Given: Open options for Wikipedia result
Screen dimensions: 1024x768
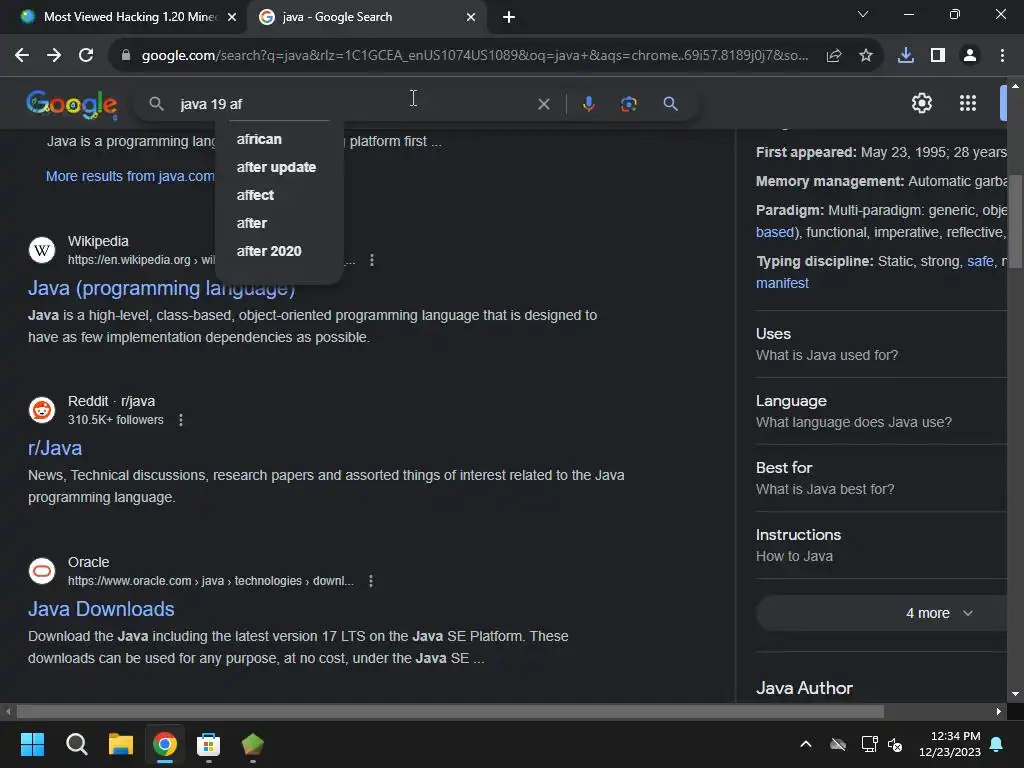Looking at the screenshot, I should [372, 260].
